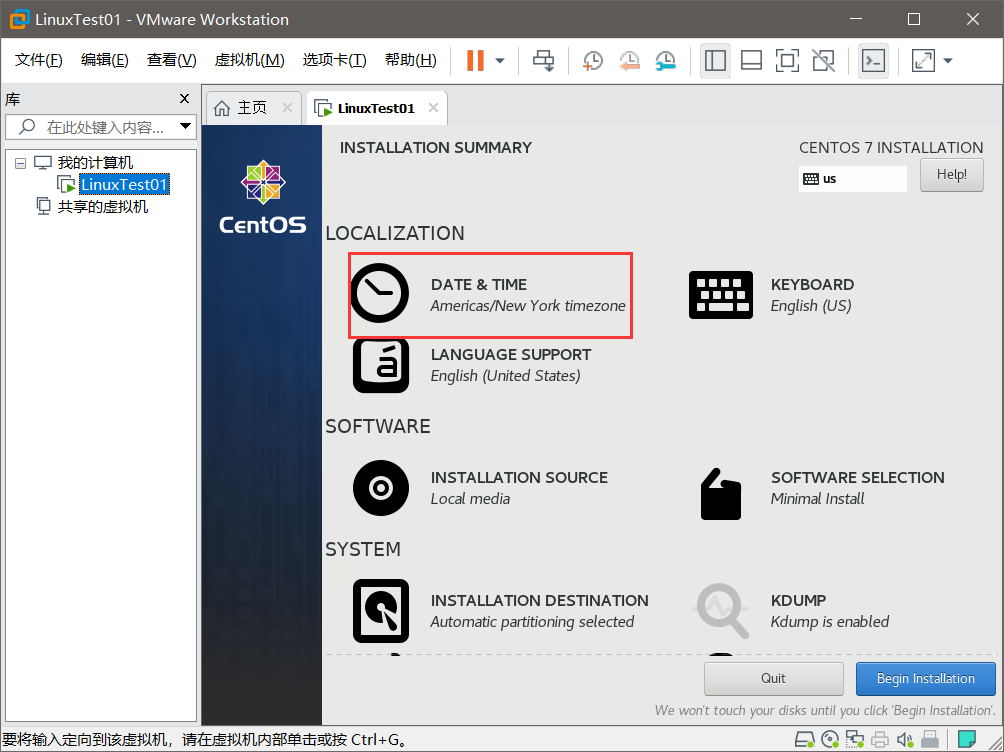Click the stretch guest display icon

pos(923,61)
